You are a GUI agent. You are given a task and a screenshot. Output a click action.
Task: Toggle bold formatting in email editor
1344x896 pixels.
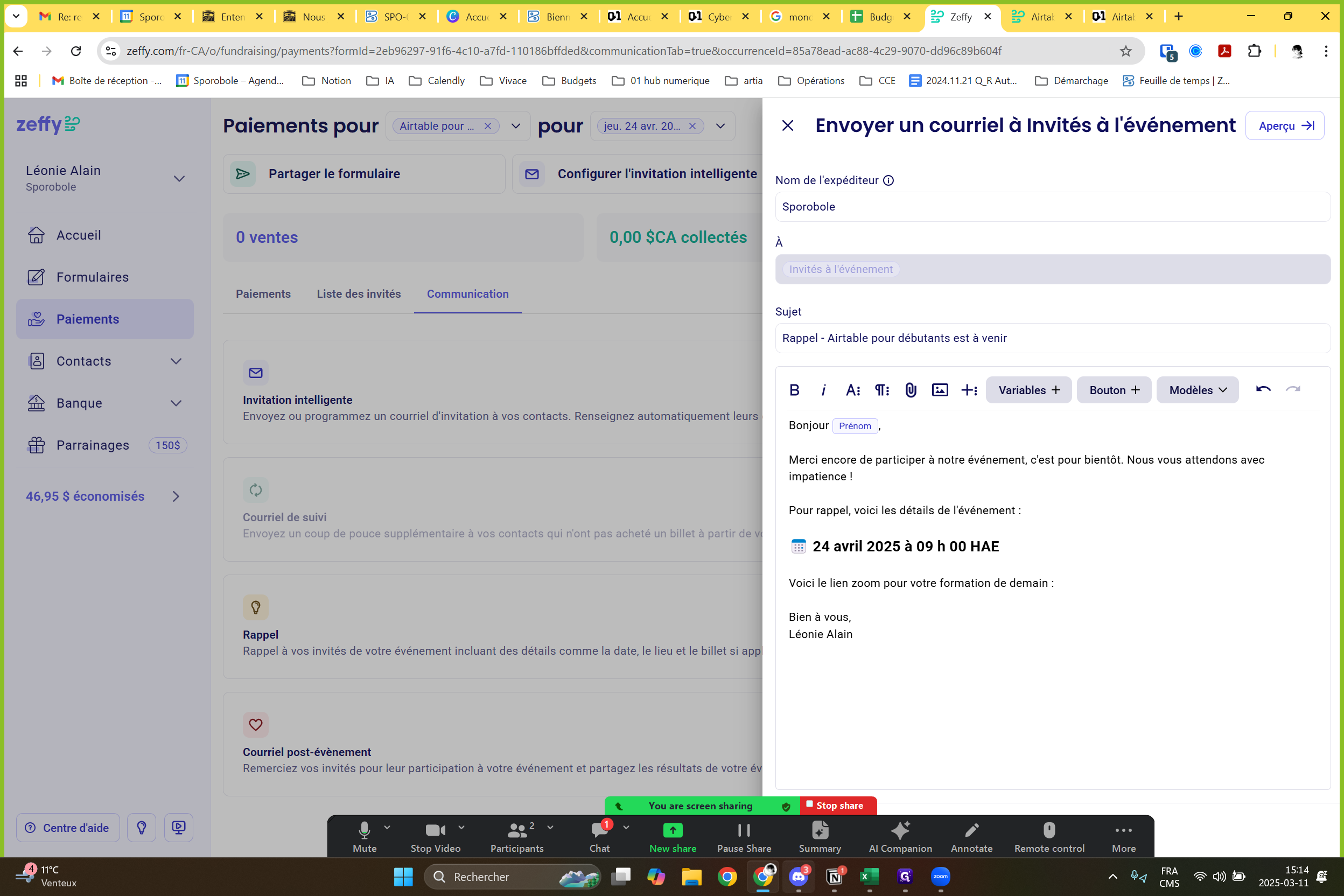[x=794, y=390]
